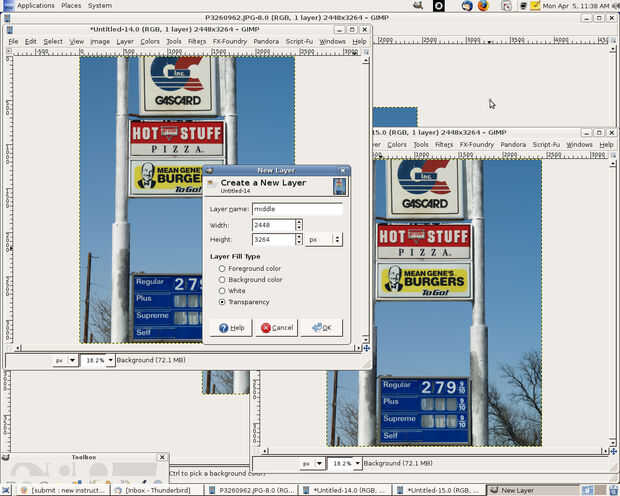Click the Width spinner arrows

tap(299, 225)
